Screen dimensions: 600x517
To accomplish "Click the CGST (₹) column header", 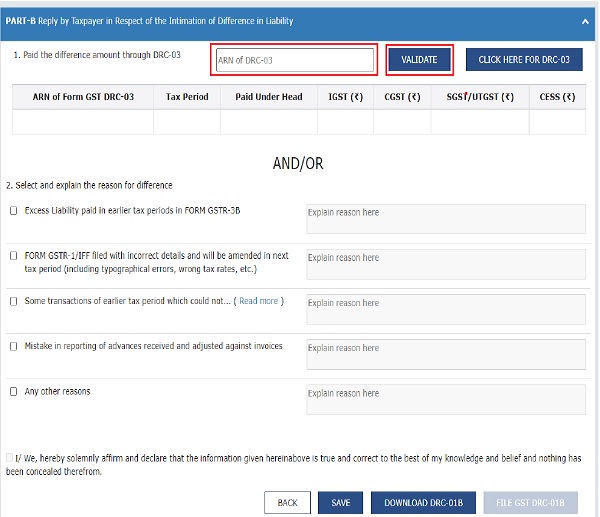I will click(402, 97).
